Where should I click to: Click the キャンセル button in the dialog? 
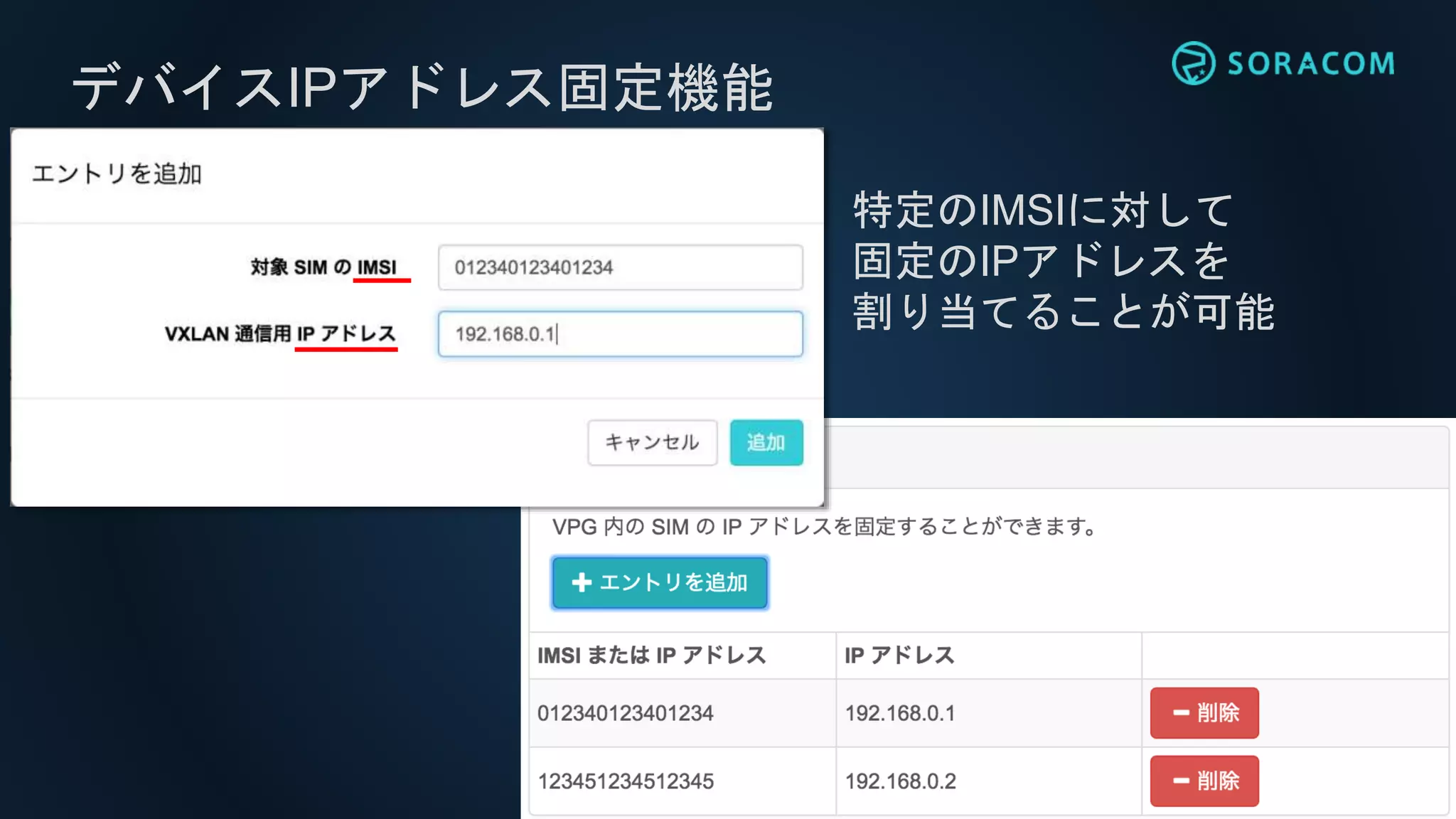tap(652, 442)
